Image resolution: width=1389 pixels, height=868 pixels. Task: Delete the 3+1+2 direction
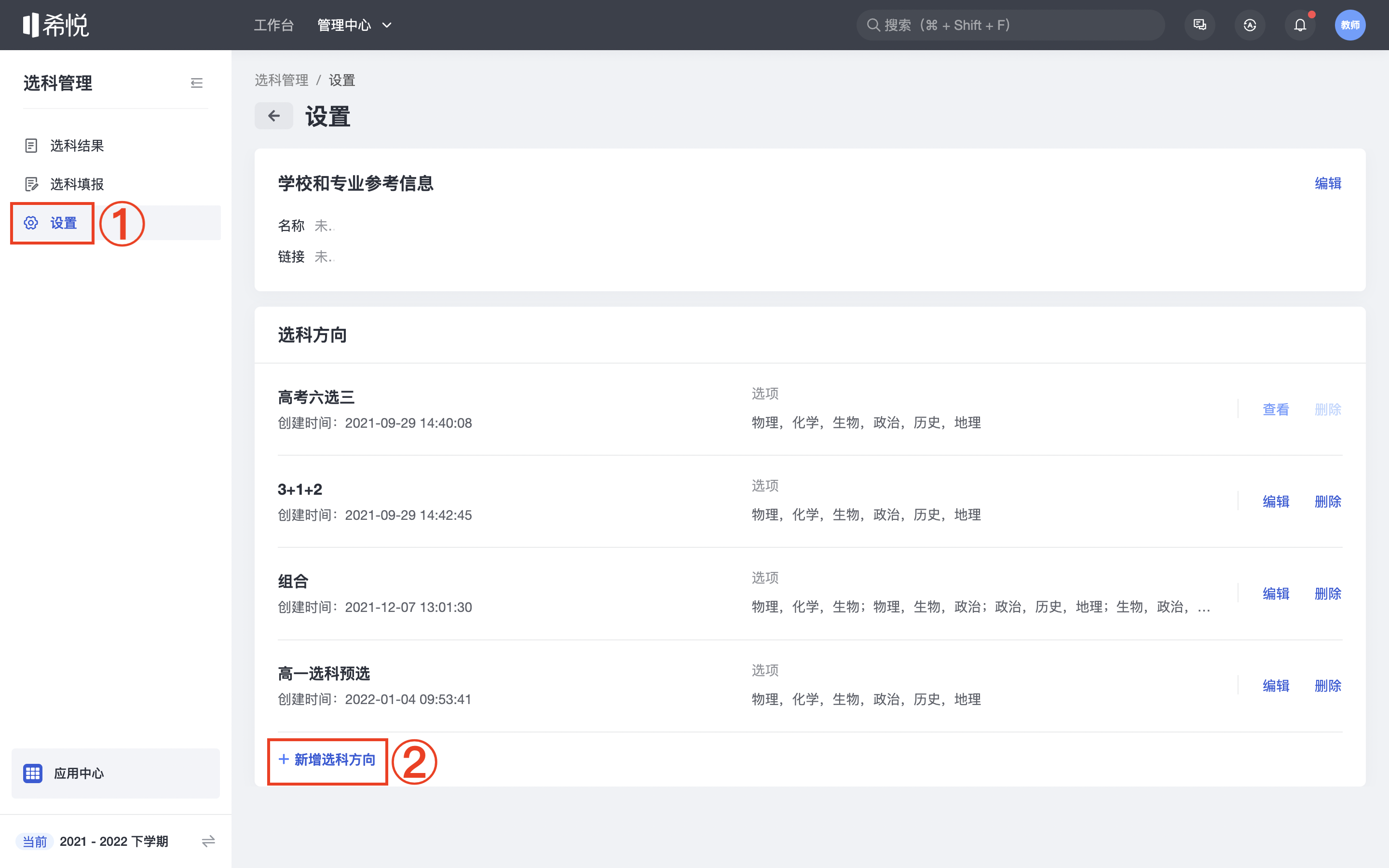pyautogui.click(x=1328, y=502)
